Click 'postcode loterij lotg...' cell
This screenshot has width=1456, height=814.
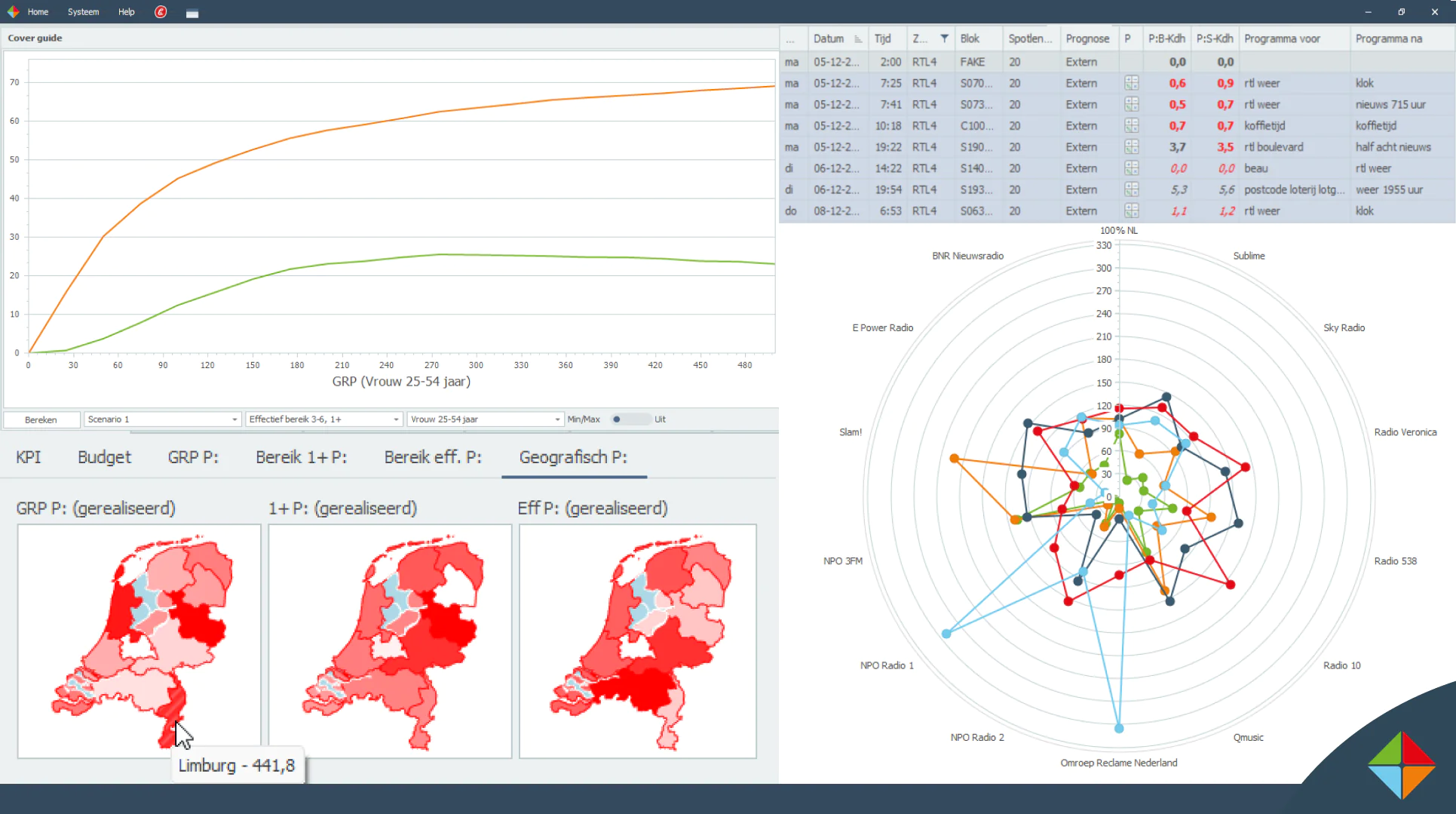(x=1295, y=189)
